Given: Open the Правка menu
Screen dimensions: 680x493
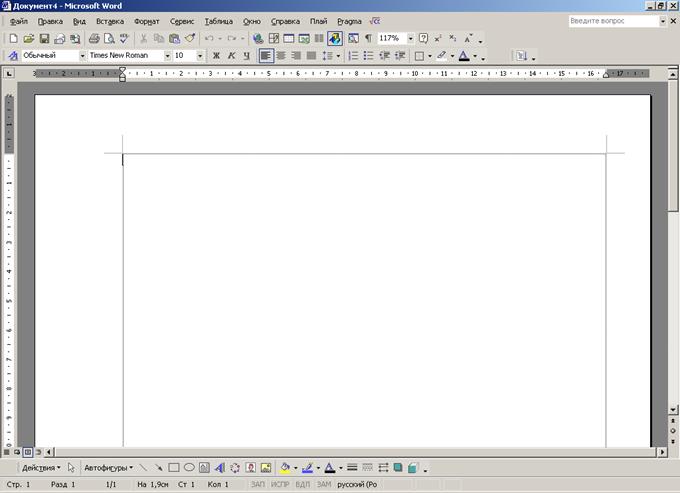Looking at the screenshot, I should pos(50,21).
